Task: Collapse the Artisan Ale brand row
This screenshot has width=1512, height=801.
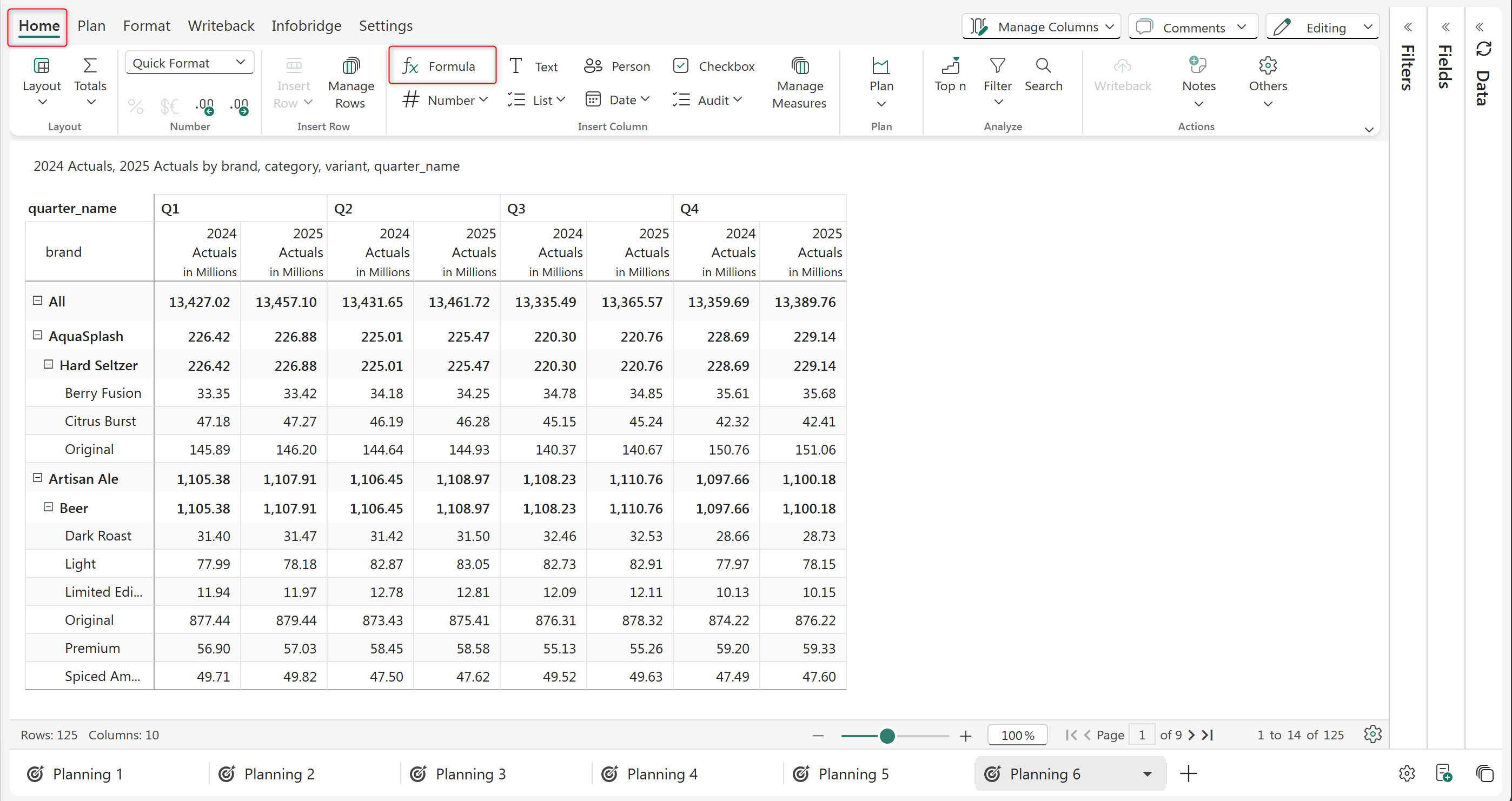Action: (37, 478)
